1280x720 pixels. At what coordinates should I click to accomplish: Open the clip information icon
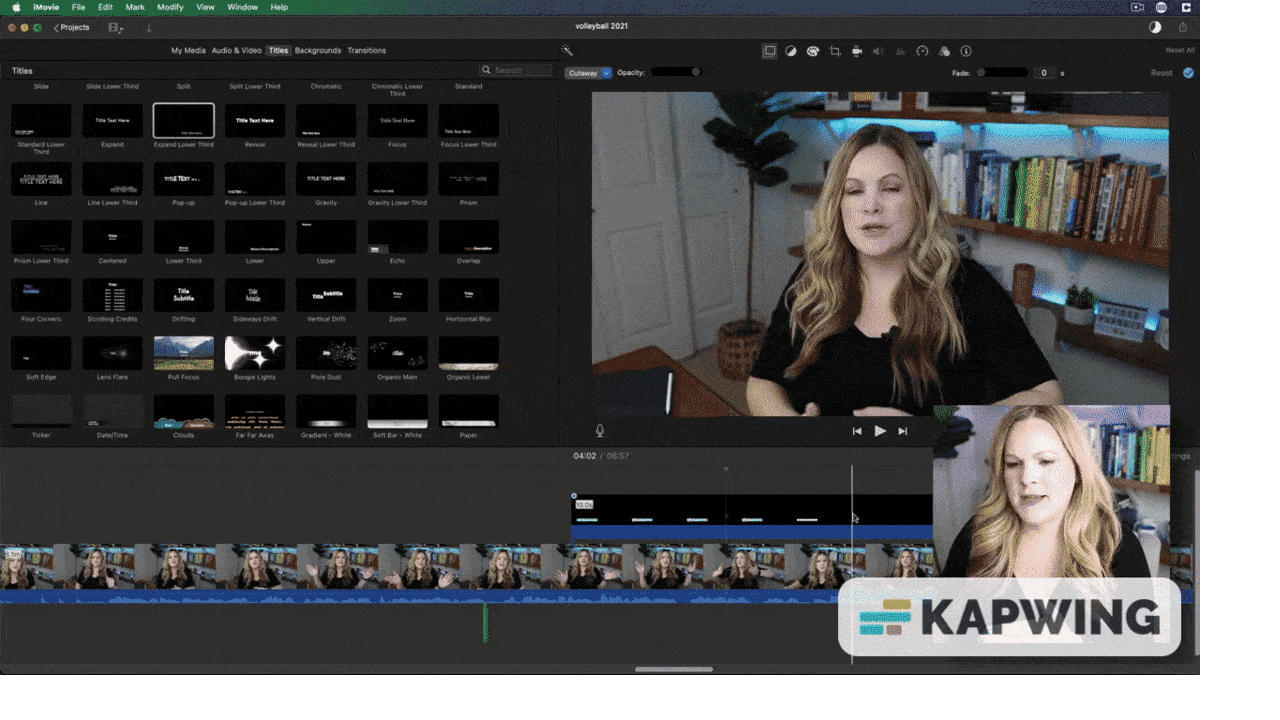click(966, 51)
